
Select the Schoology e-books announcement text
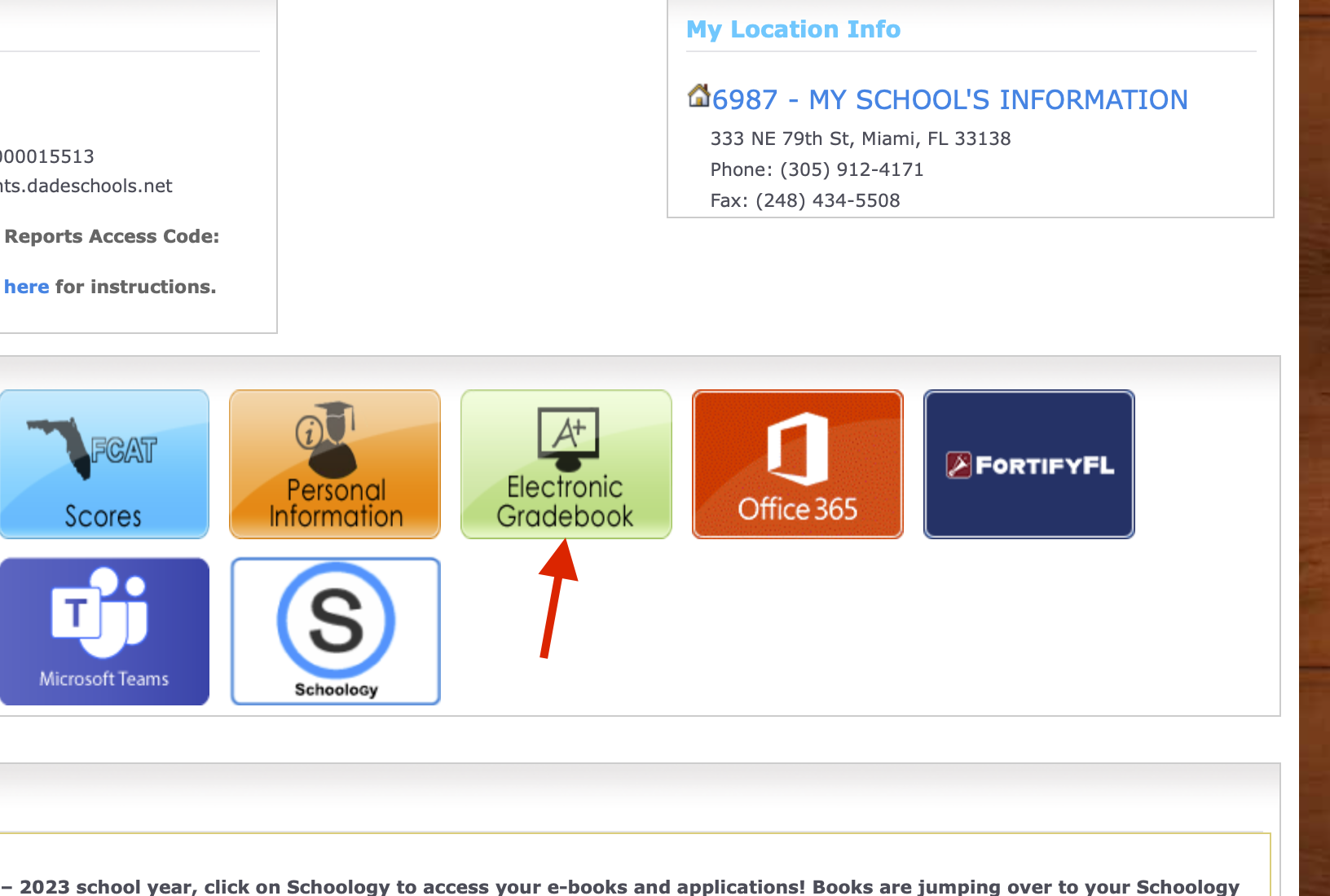point(619,886)
